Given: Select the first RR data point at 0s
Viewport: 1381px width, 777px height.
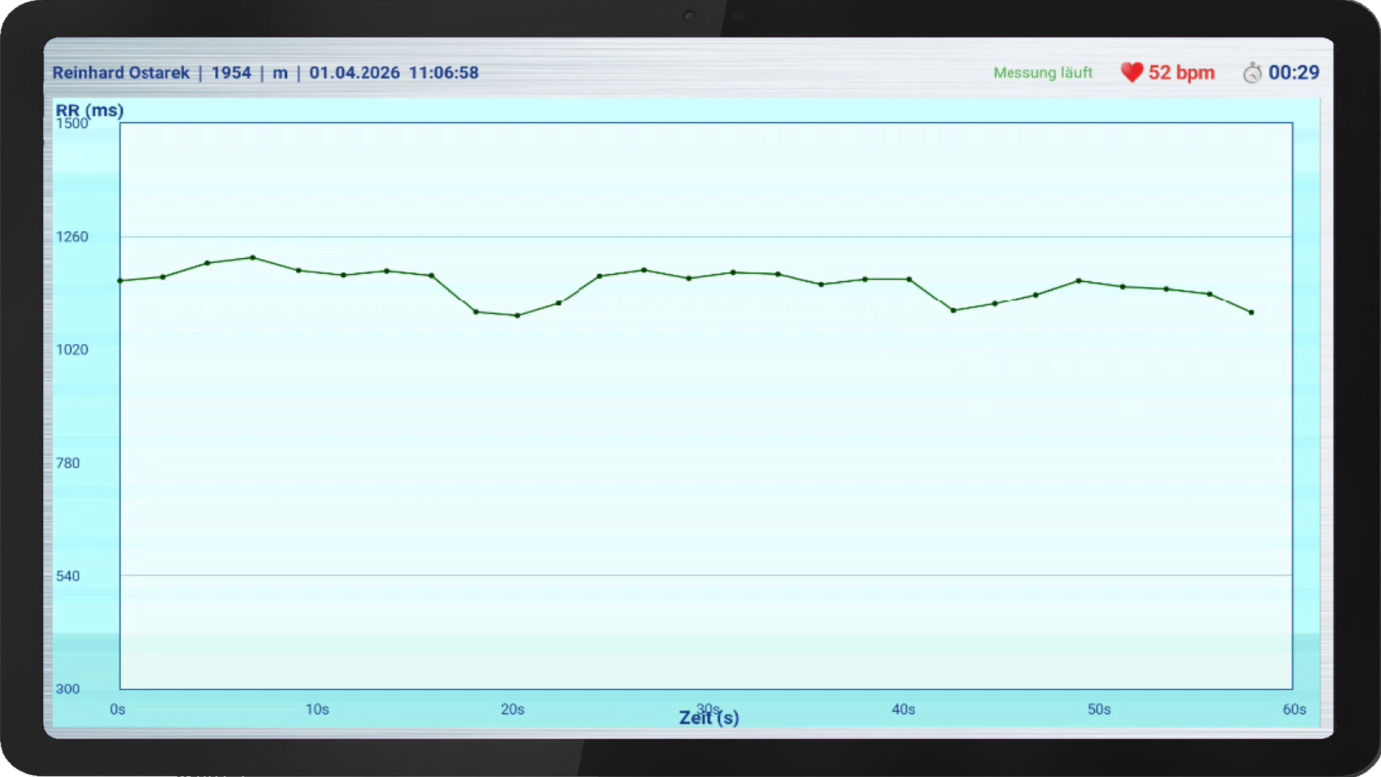Looking at the screenshot, I should 120,280.
